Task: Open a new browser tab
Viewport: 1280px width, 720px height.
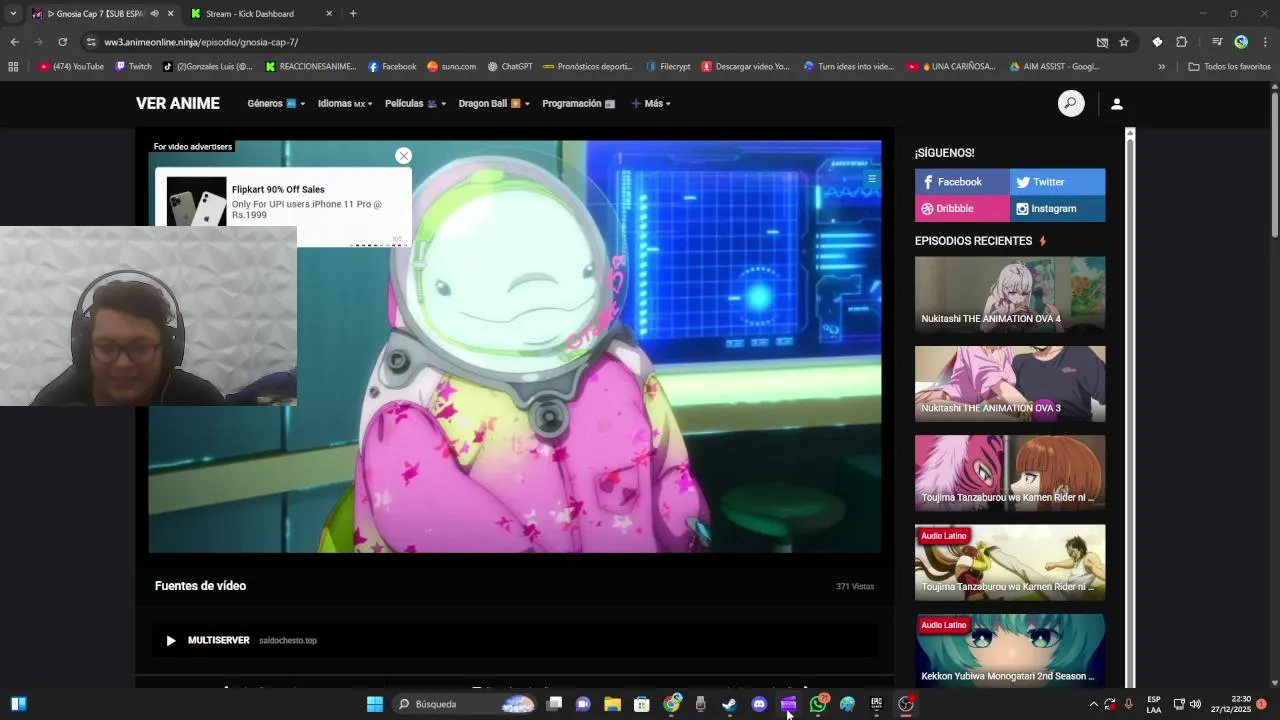Action: coord(353,14)
